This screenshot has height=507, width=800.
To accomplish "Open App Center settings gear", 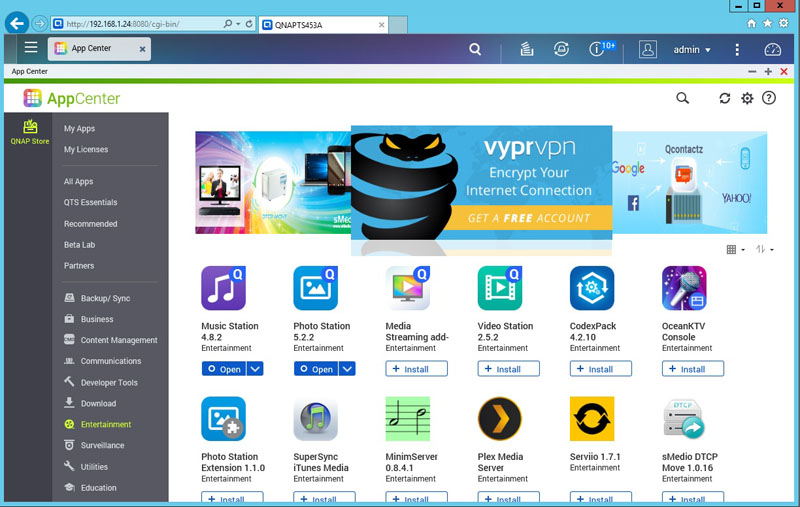I will pyautogui.click(x=747, y=98).
